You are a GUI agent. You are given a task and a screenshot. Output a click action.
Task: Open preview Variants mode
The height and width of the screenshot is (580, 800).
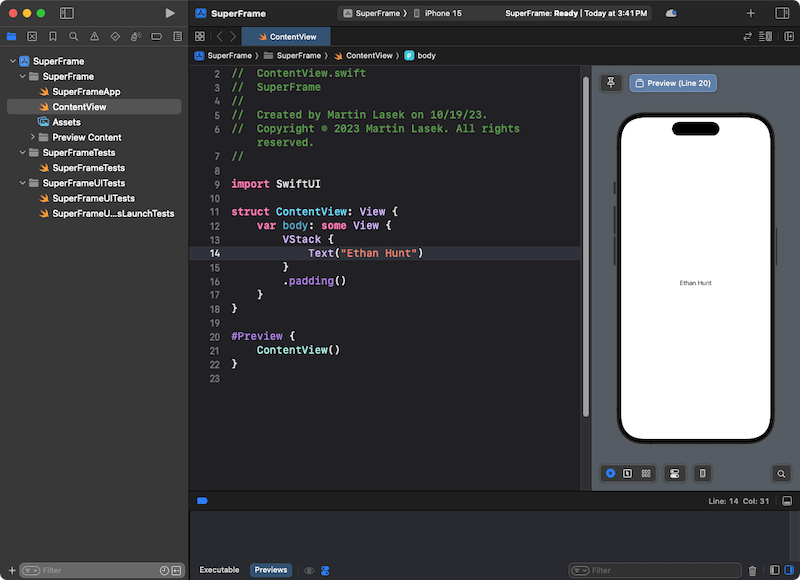tap(646, 473)
